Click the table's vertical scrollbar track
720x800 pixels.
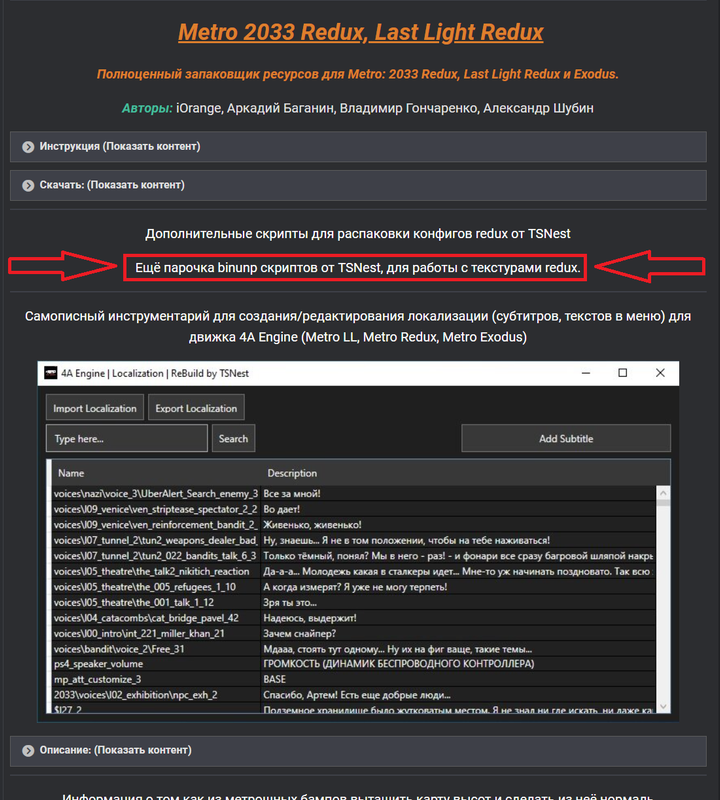pyautogui.click(x=663, y=602)
